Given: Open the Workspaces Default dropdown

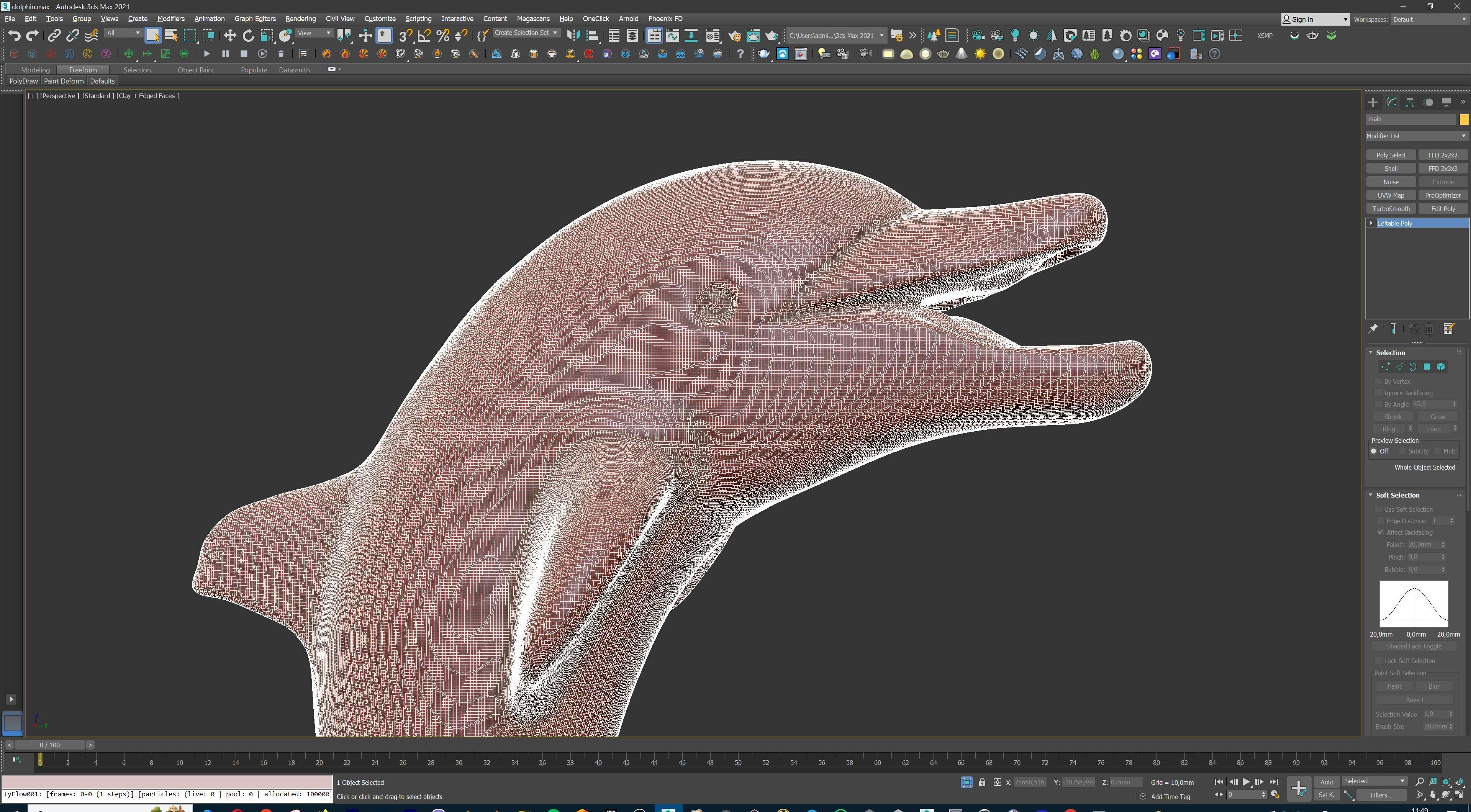Looking at the screenshot, I should pyautogui.click(x=1429, y=20).
